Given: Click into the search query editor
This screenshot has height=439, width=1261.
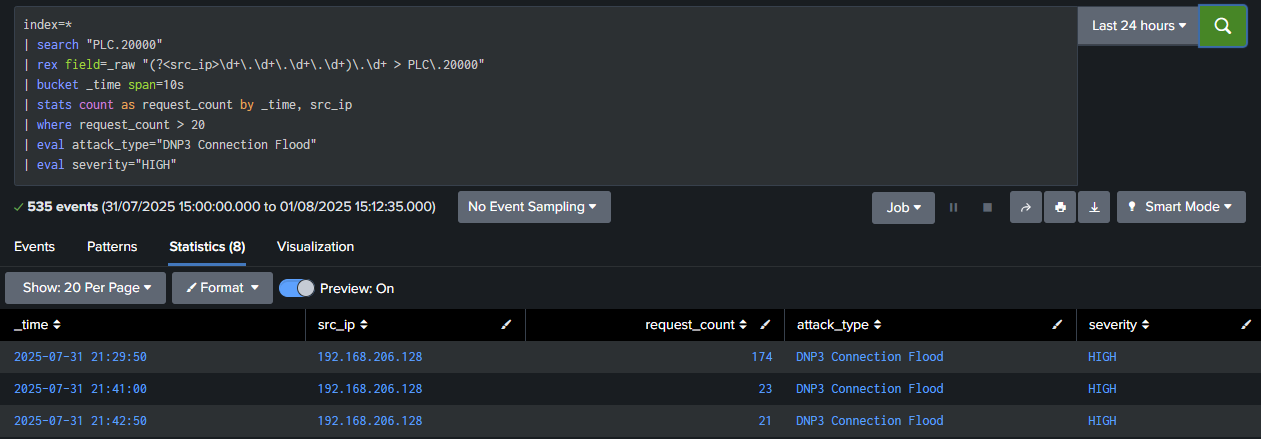Looking at the screenshot, I should click(545, 95).
